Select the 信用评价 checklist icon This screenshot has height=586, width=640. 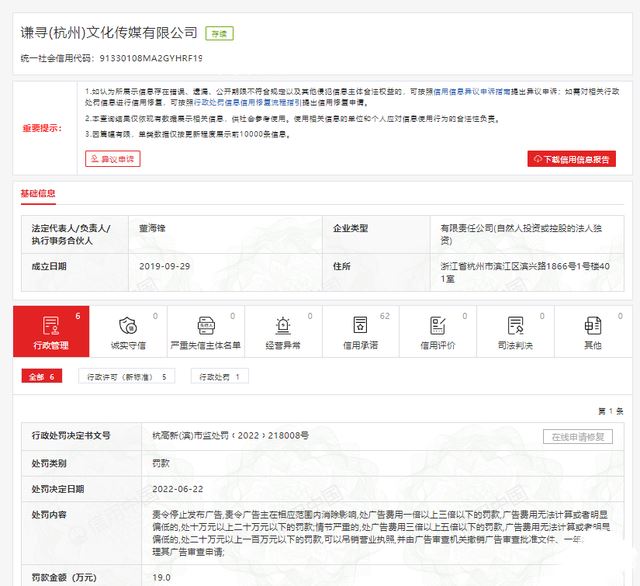pos(438,326)
